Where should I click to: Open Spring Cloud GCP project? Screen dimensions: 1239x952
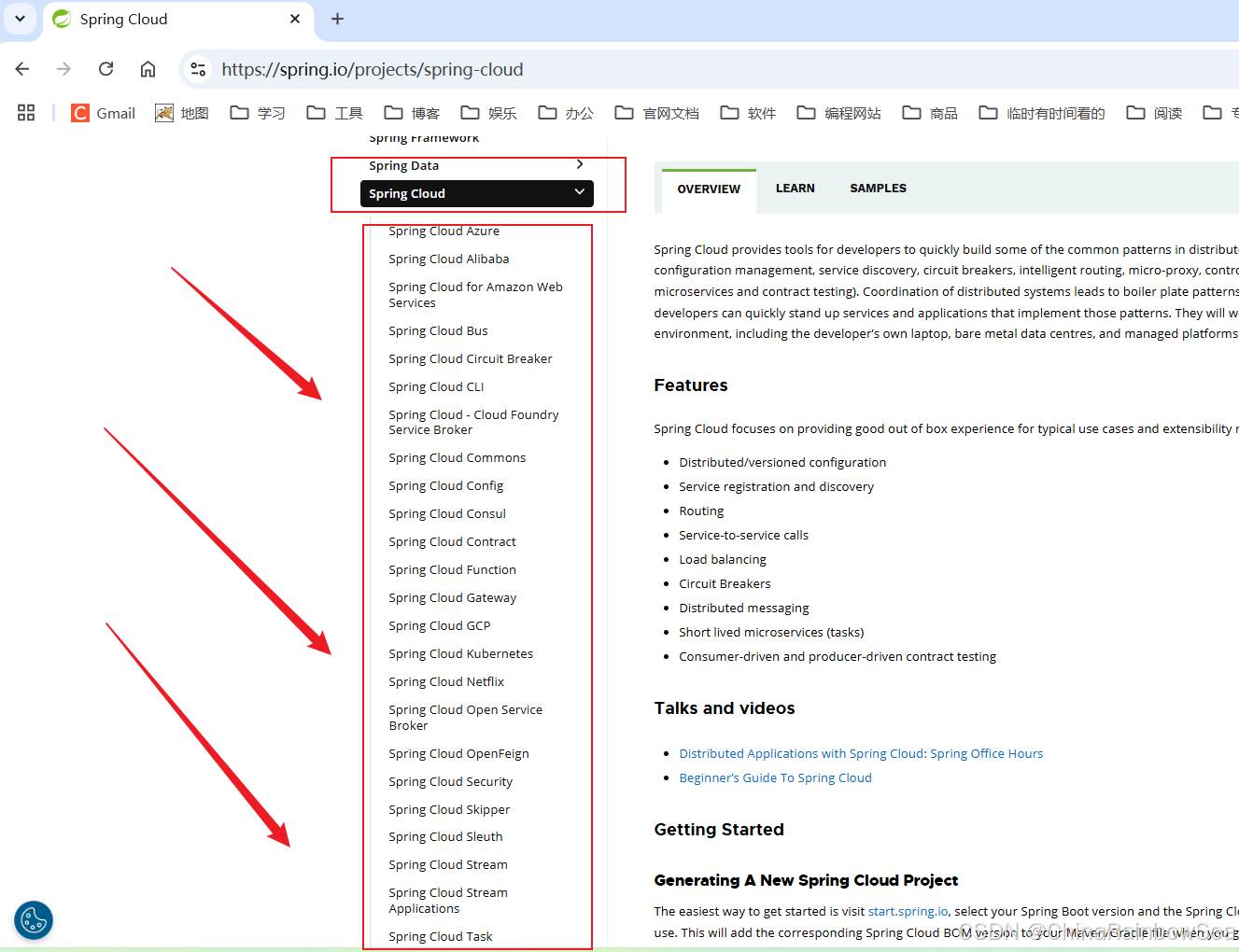440,625
